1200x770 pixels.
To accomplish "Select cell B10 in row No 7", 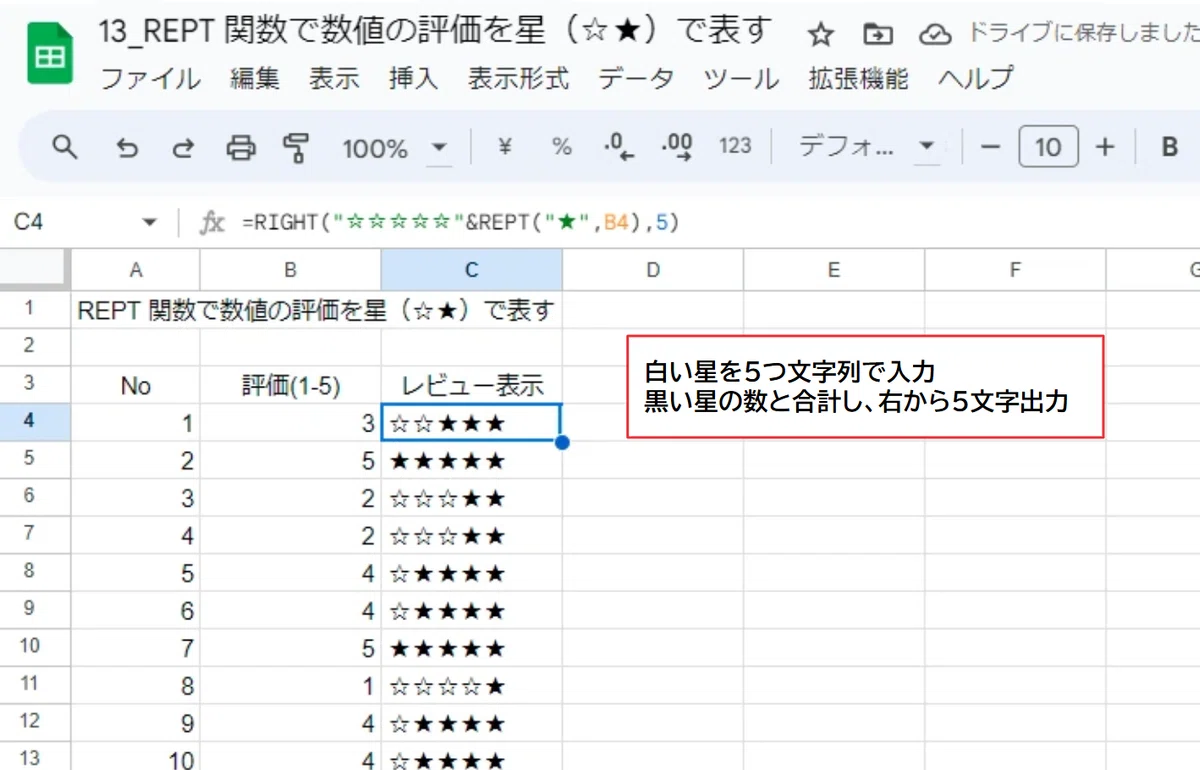I will [291, 648].
